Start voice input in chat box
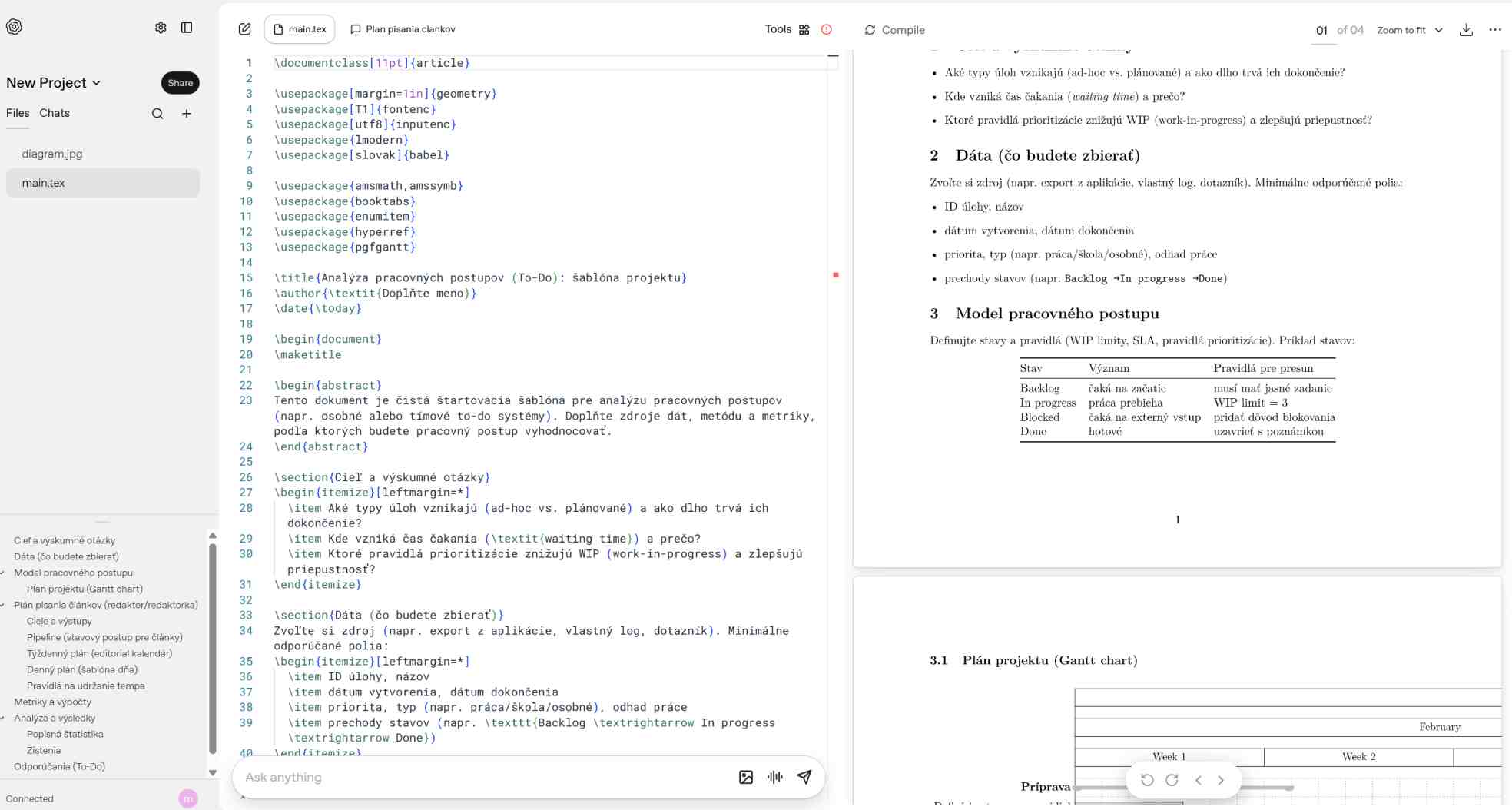The width and height of the screenshot is (1512, 810). pyautogui.click(x=774, y=777)
